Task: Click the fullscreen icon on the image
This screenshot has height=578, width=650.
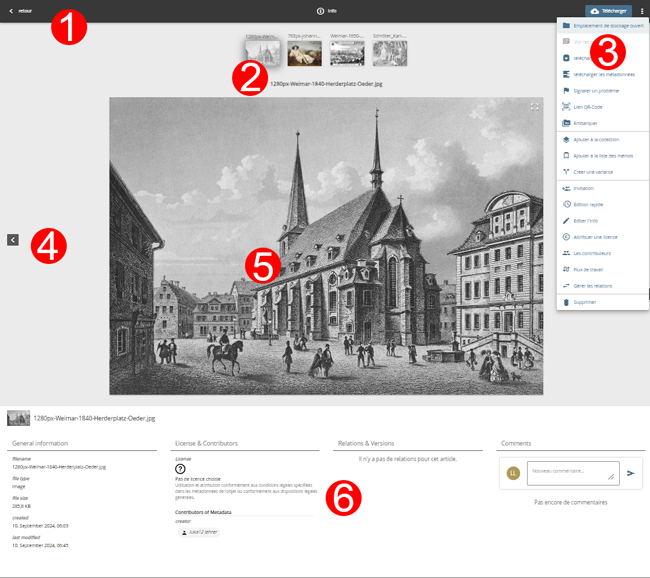Action: 535,106
